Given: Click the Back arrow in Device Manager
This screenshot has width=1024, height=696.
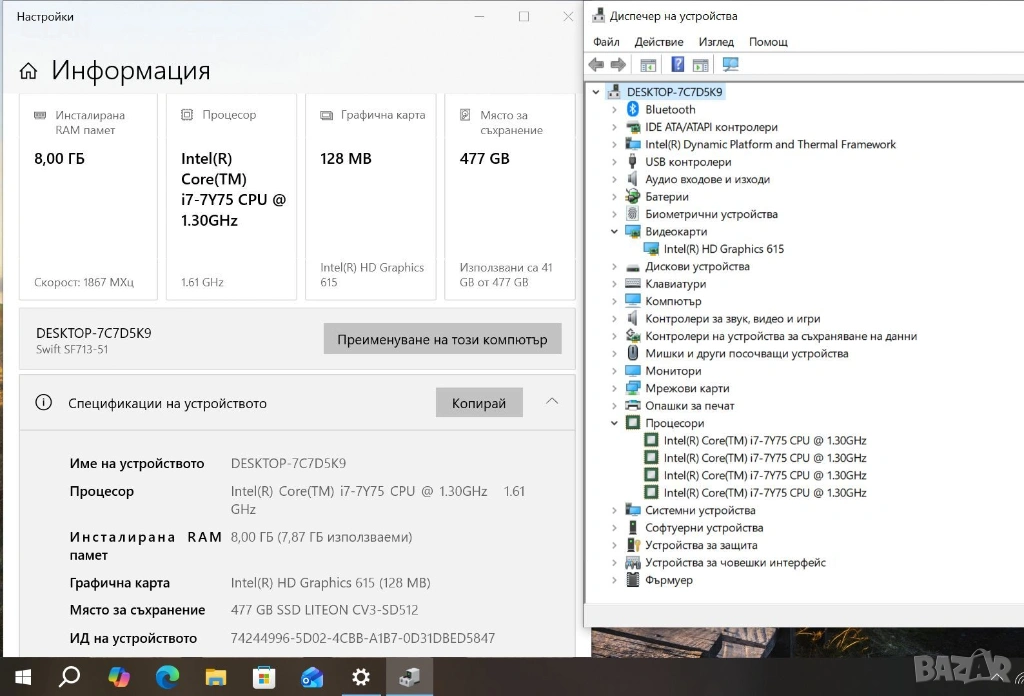Looking at the screenshot, I should pyautogui.click(x=596, y=65).
